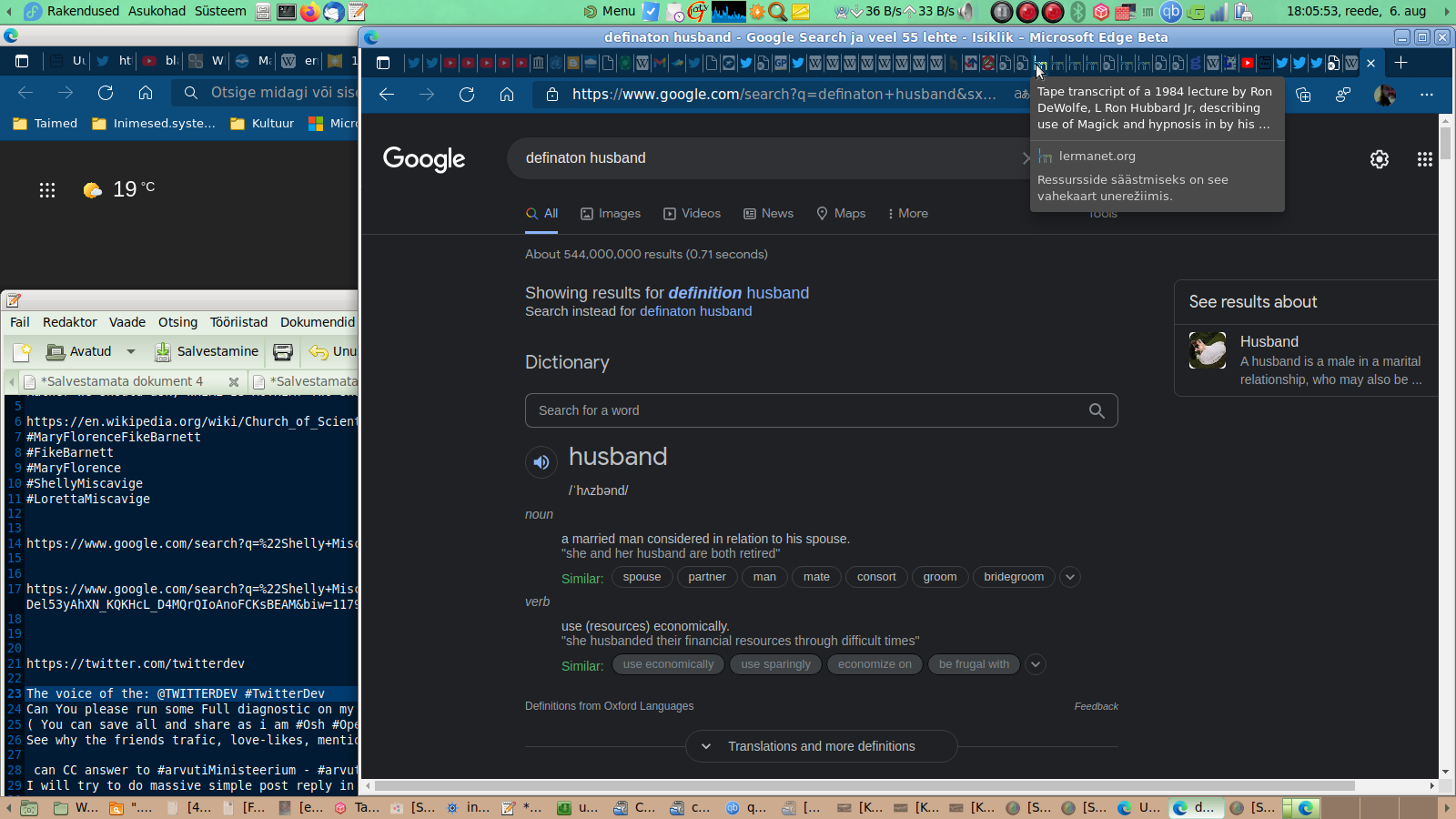
Task: Click the horizontal scrollbar of Google page
Action: 864,785
